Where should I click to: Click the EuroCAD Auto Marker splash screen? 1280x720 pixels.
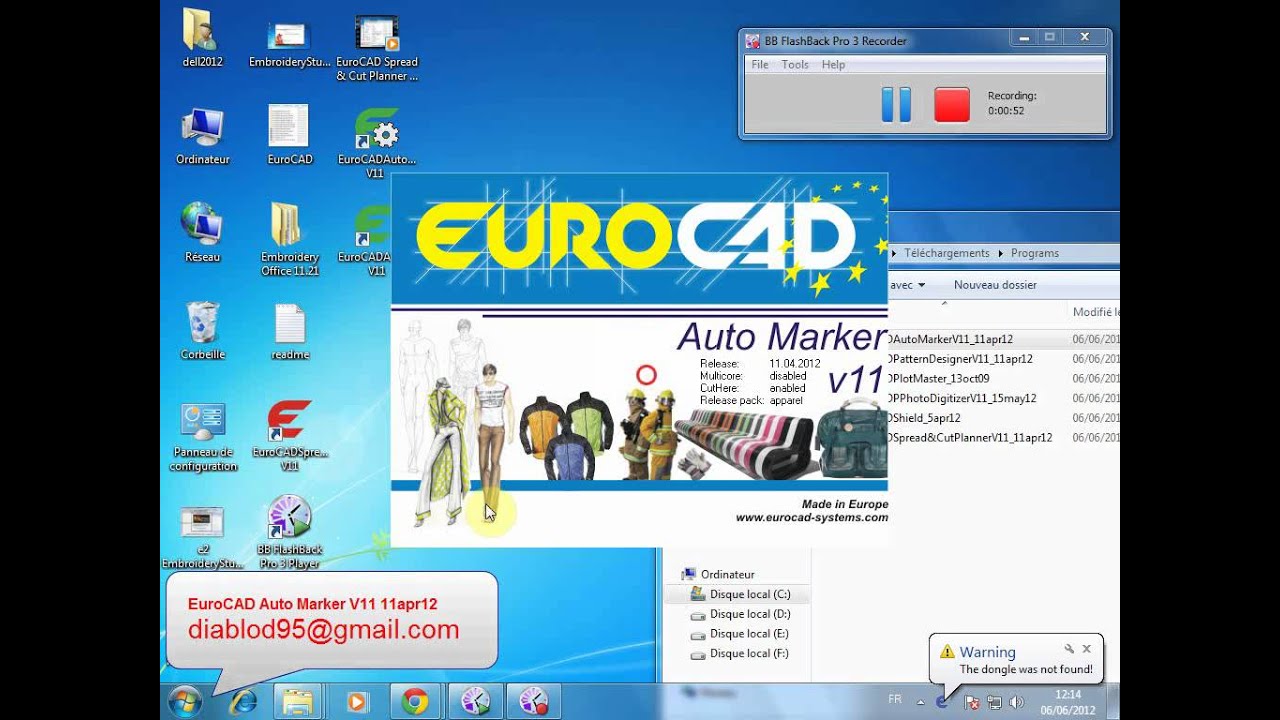click(639, 360)
